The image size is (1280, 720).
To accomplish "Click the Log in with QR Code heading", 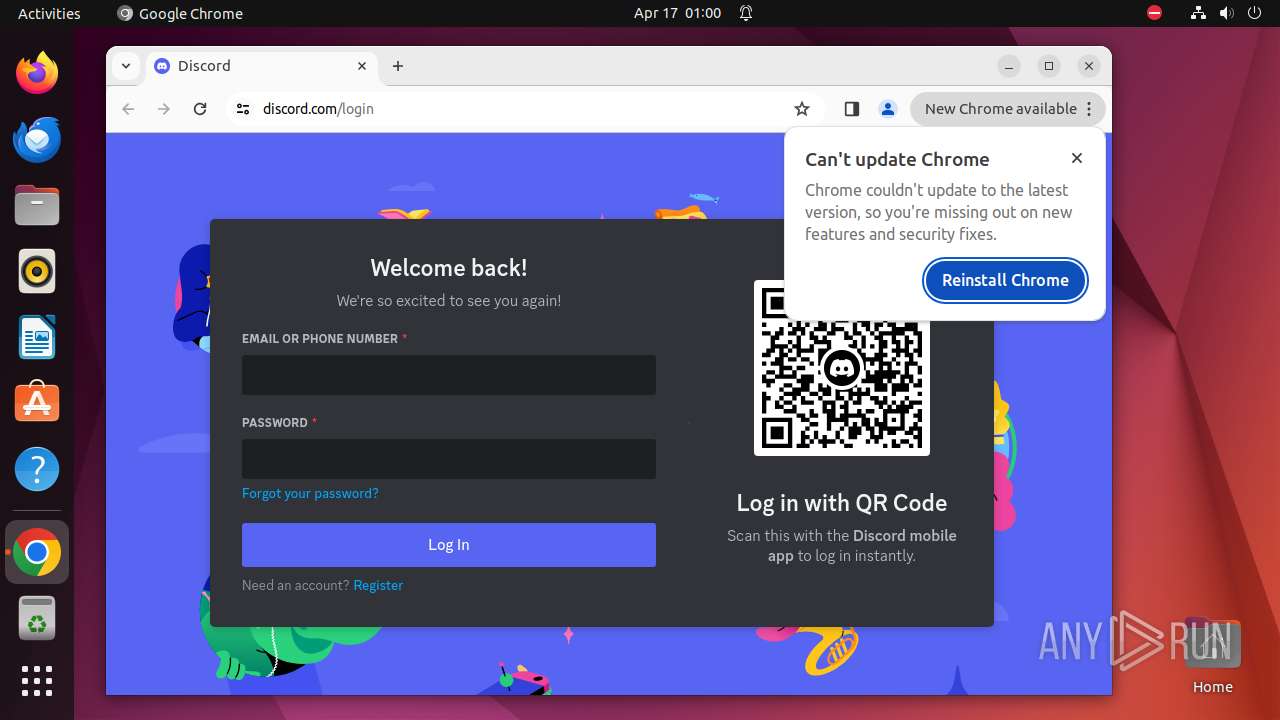I will pos(842,503).
